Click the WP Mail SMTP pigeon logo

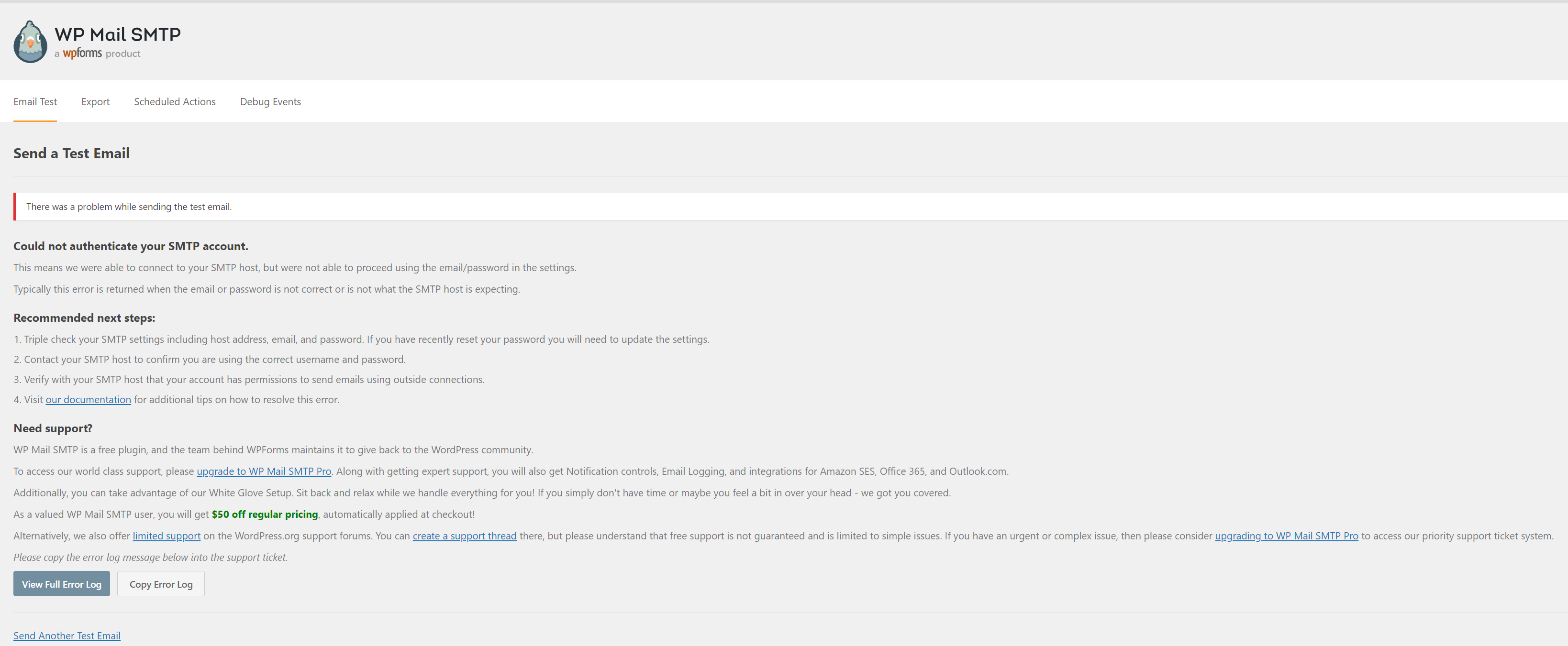click(x=31, y=42)
